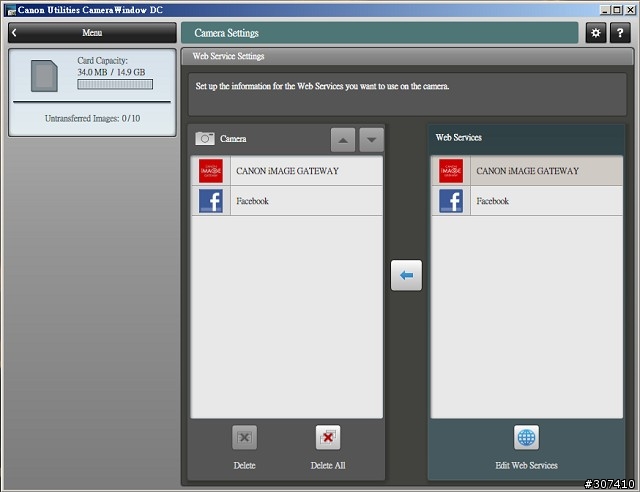Image resolution: width=640 pixels, height=492 pixels.
Task: Click the Facebook logo in the Camera list
Action: click(x=211, y=201)
